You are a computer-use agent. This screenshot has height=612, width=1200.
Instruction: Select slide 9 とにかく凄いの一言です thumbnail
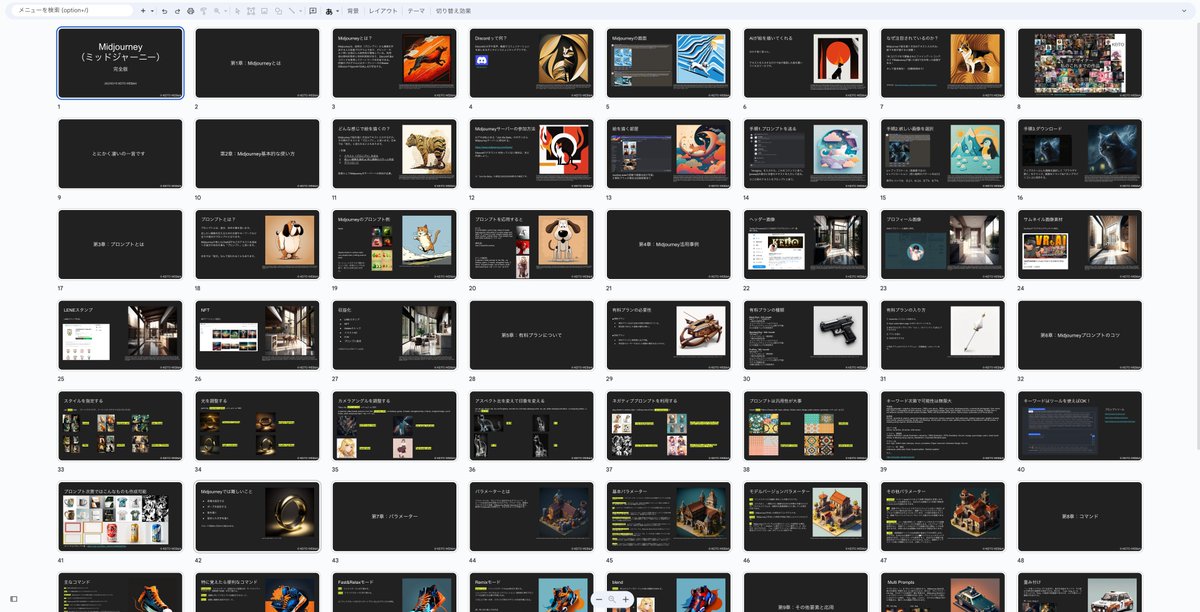tap(120, 153)
